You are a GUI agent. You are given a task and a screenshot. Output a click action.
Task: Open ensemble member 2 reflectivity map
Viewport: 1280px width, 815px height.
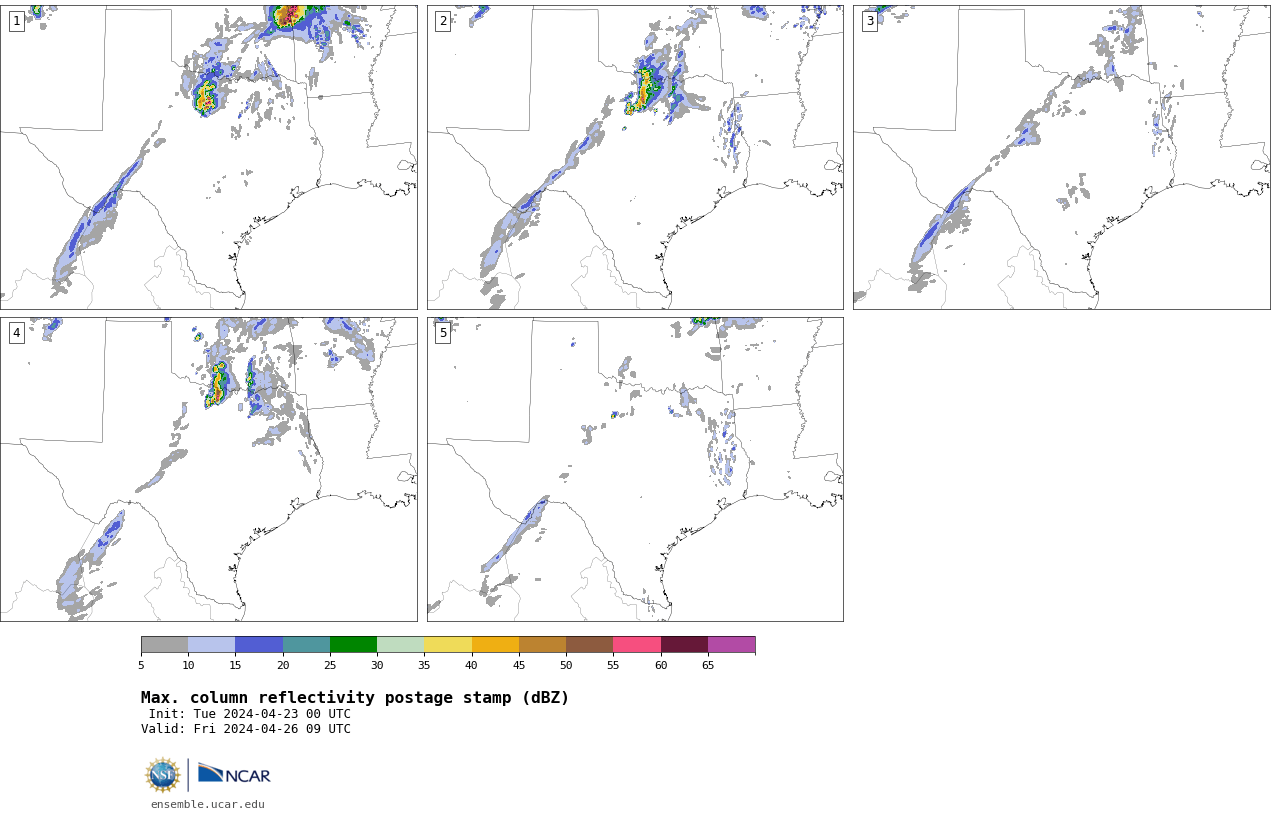[635, 157]
